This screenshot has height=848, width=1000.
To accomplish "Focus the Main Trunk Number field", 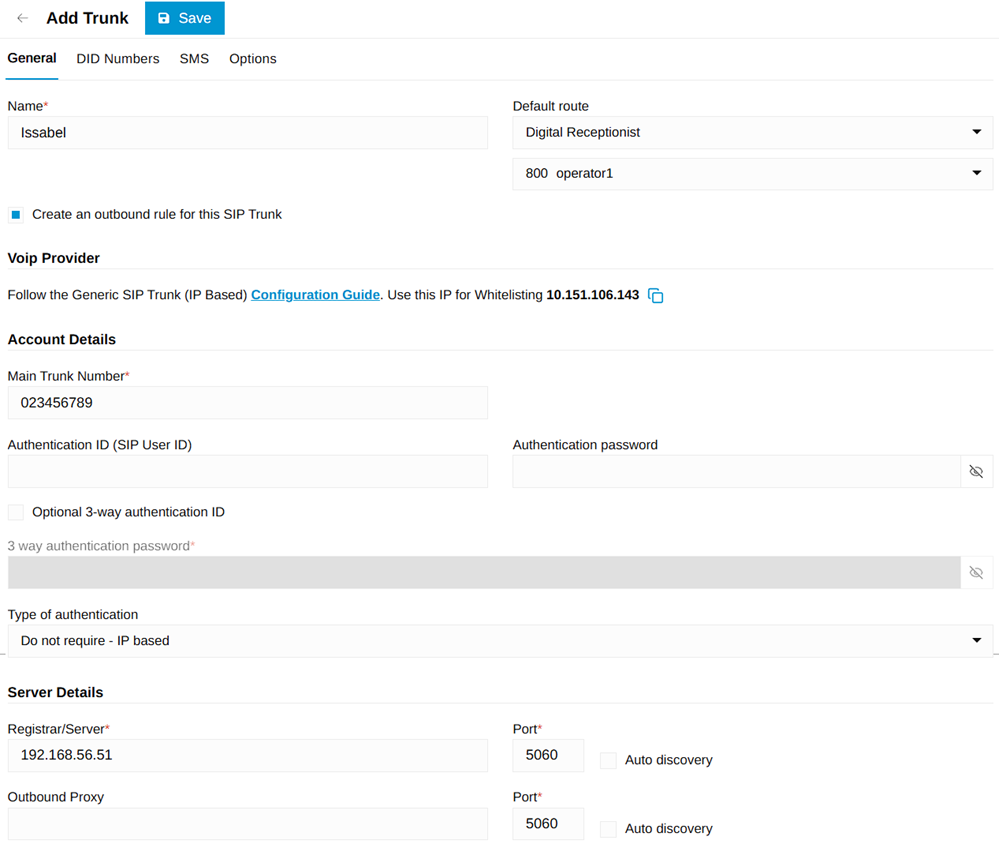I will 247,403.
